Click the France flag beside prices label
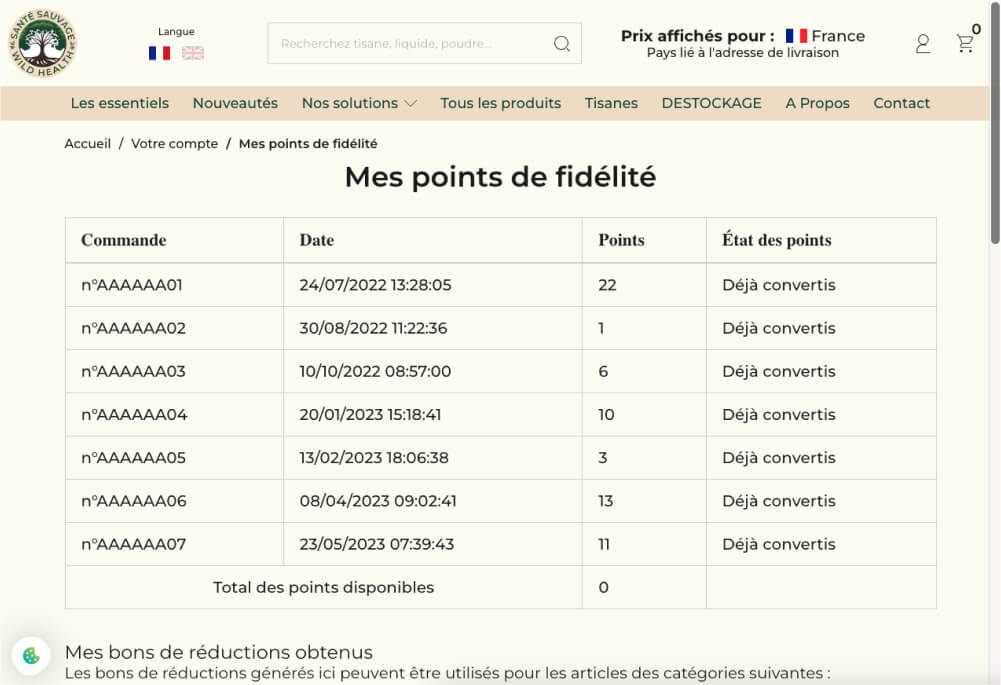The width and height of the screenshot is (1001, 685). pos(796,36)
